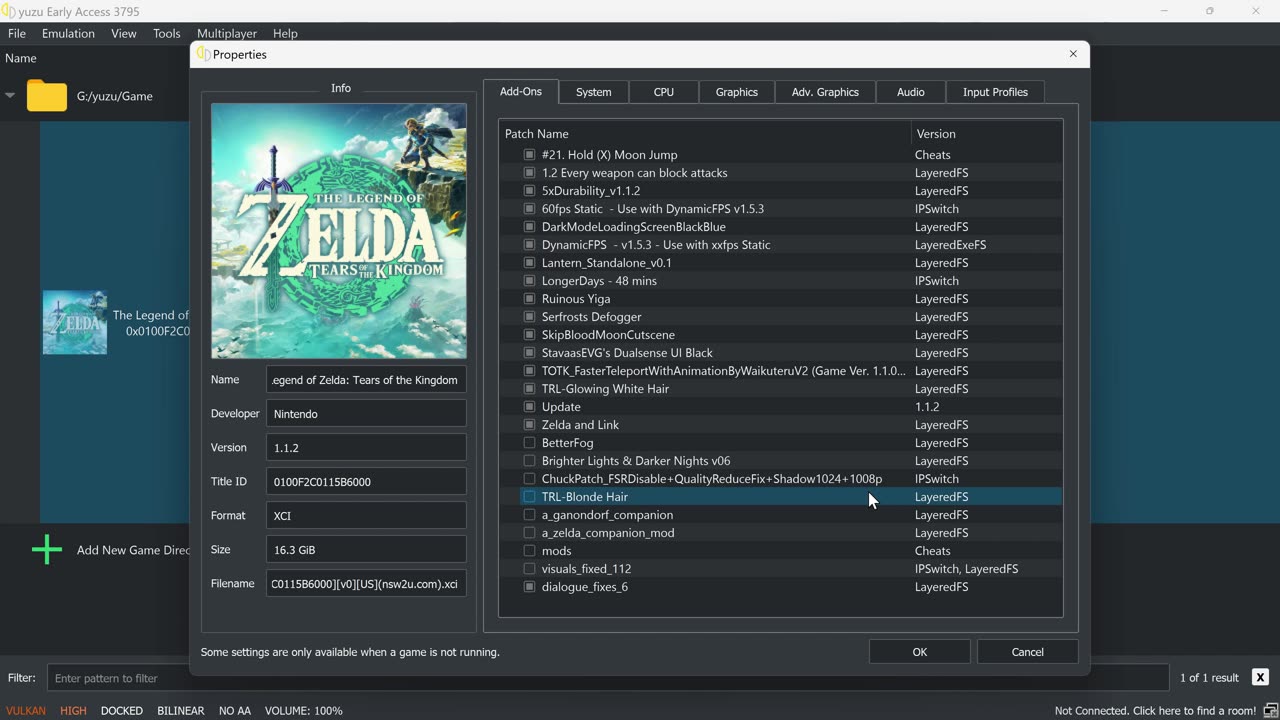Select the TRL-Glowing White Hair row
This screenshot has width=1280, height=720.
780,389
